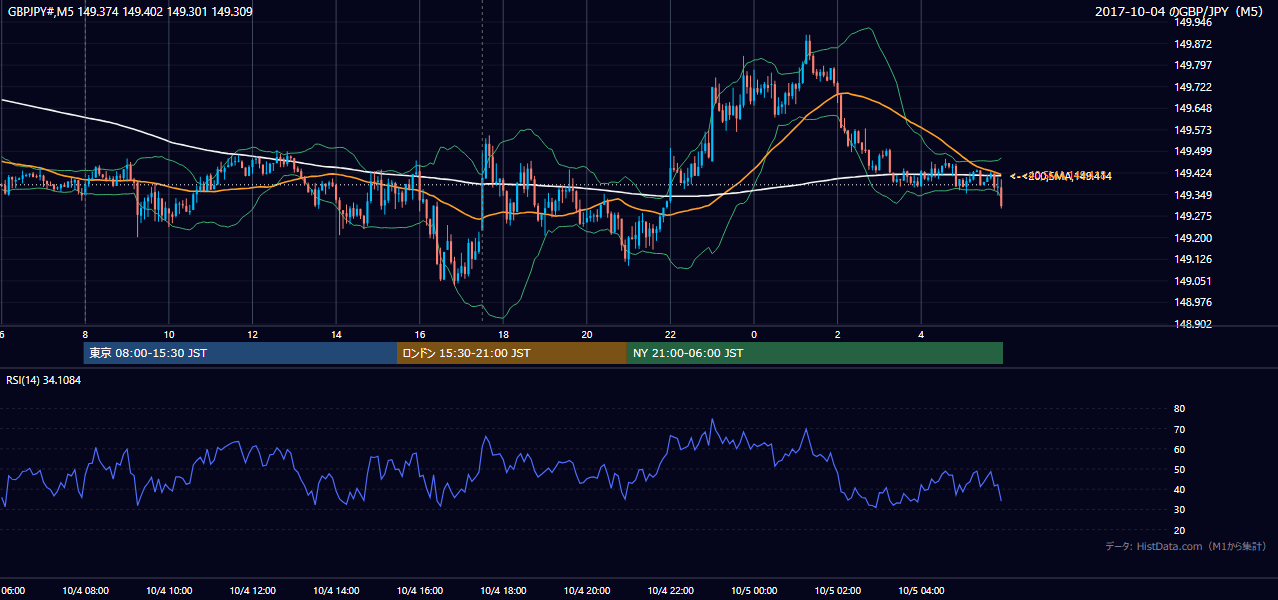This screenshot has width=1278, height=600.
Task: Click the 10/4 10:00 bottom date label
Action: (x=169, y=590)
